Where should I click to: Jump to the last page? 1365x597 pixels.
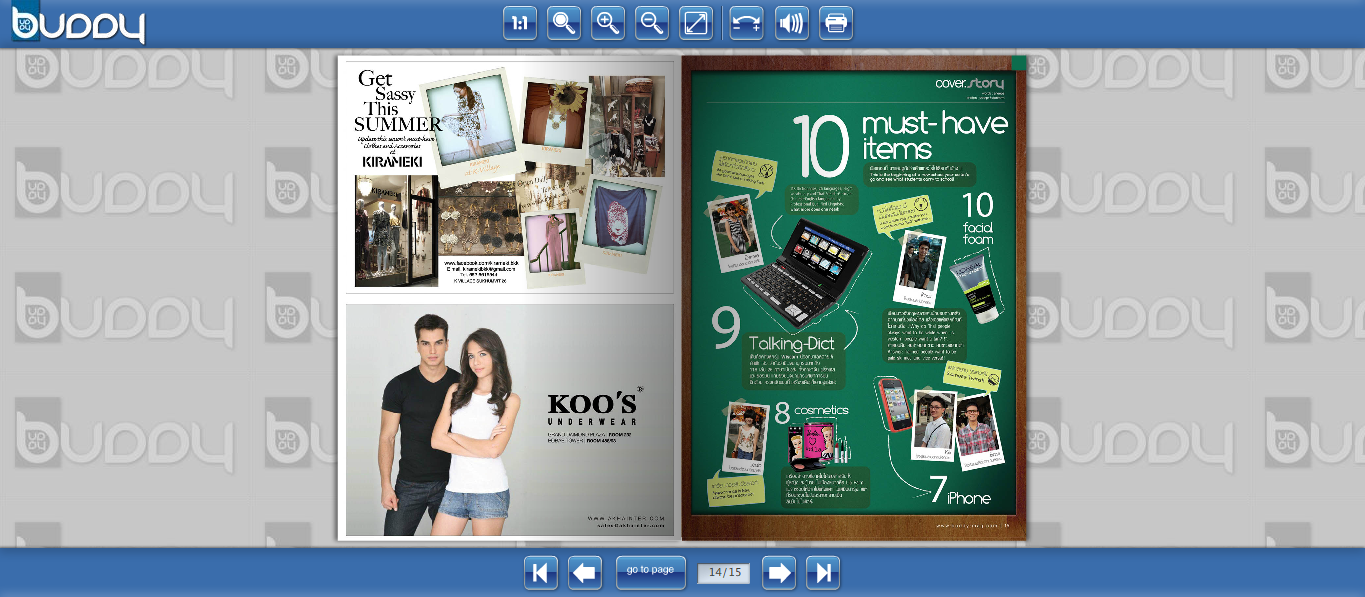[x=823, y=573]
